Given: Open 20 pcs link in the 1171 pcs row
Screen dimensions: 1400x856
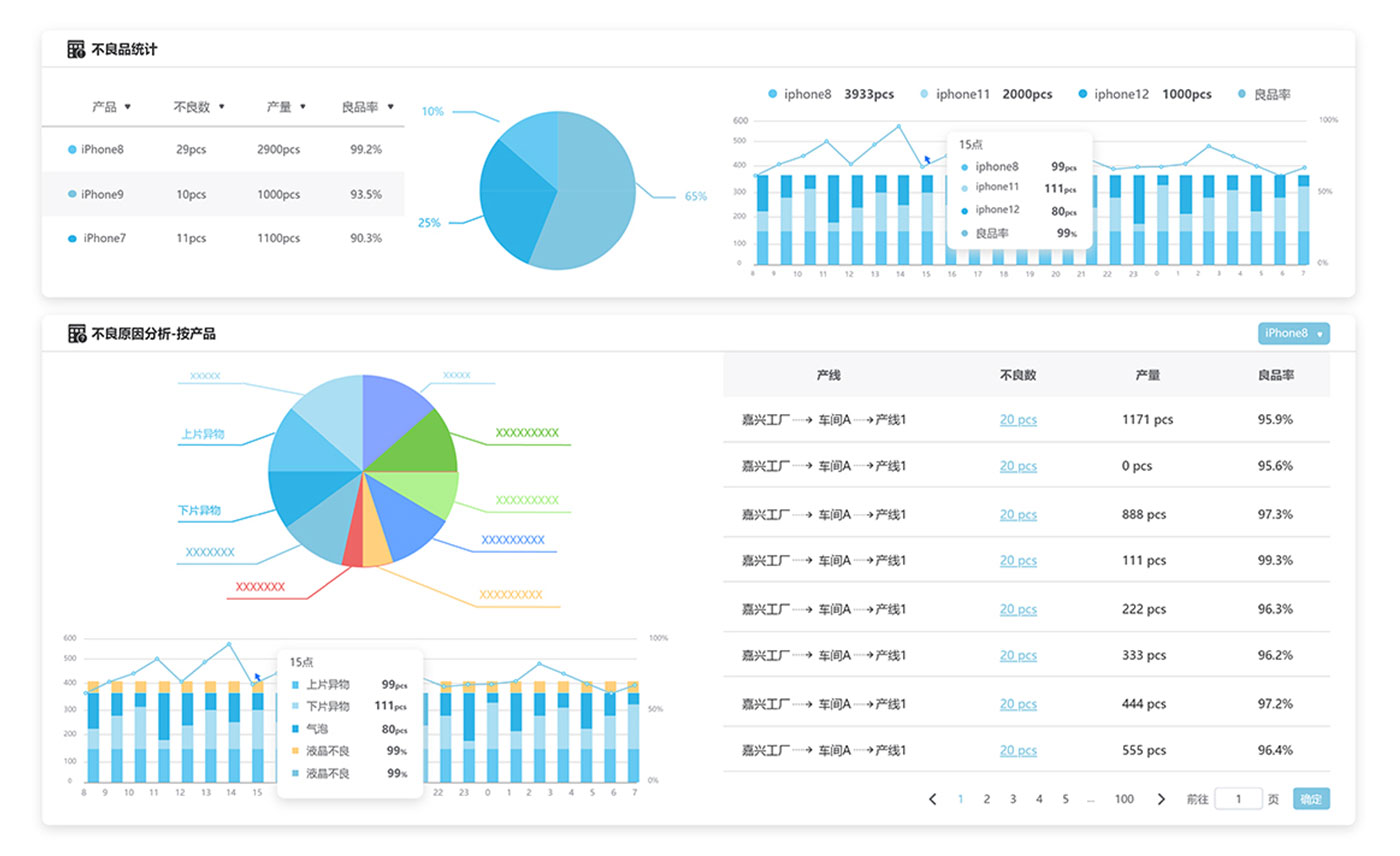Looking at the screenshot, I should 1018,420.
